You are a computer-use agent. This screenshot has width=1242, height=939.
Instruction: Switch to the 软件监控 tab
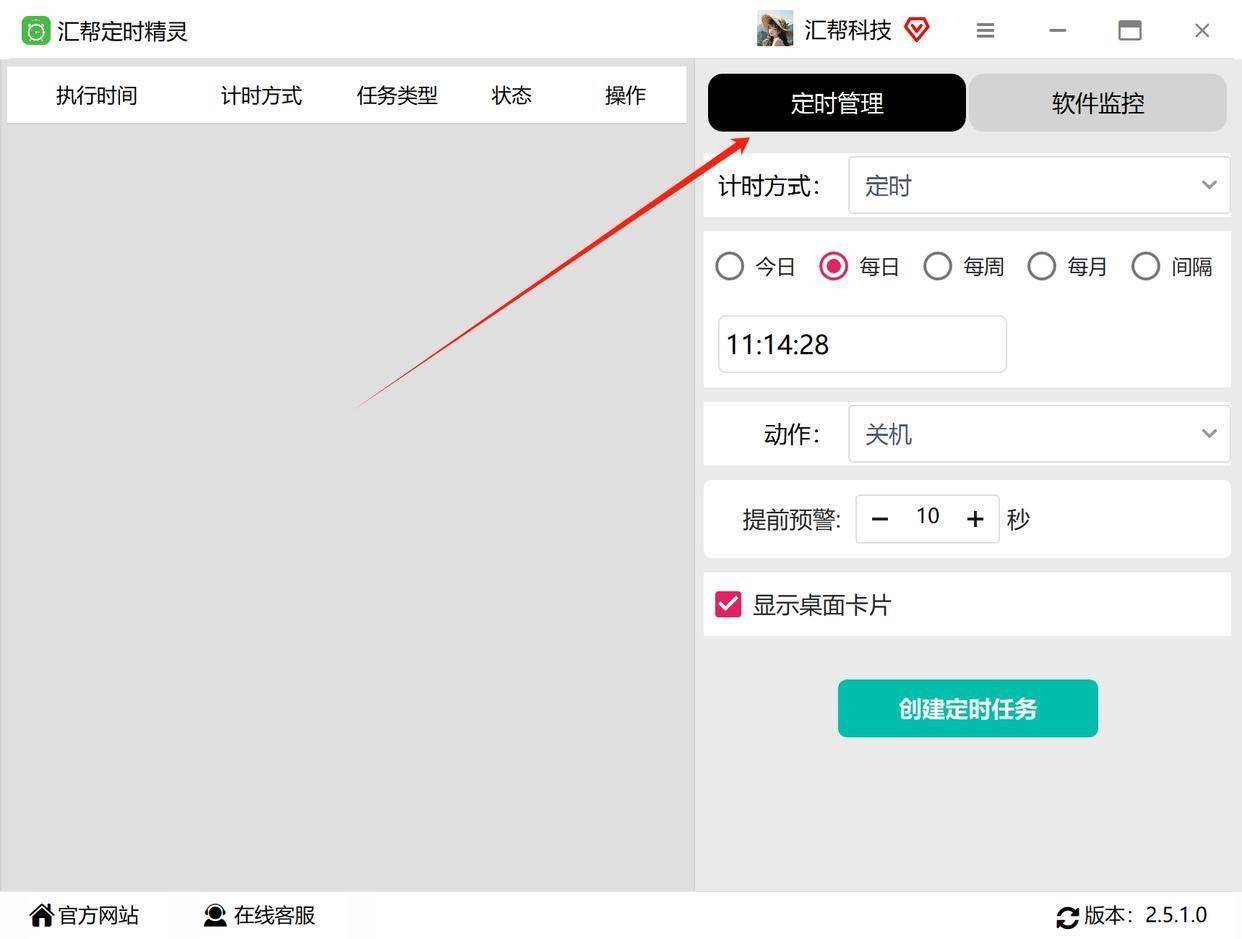(x=1096, y=102)
